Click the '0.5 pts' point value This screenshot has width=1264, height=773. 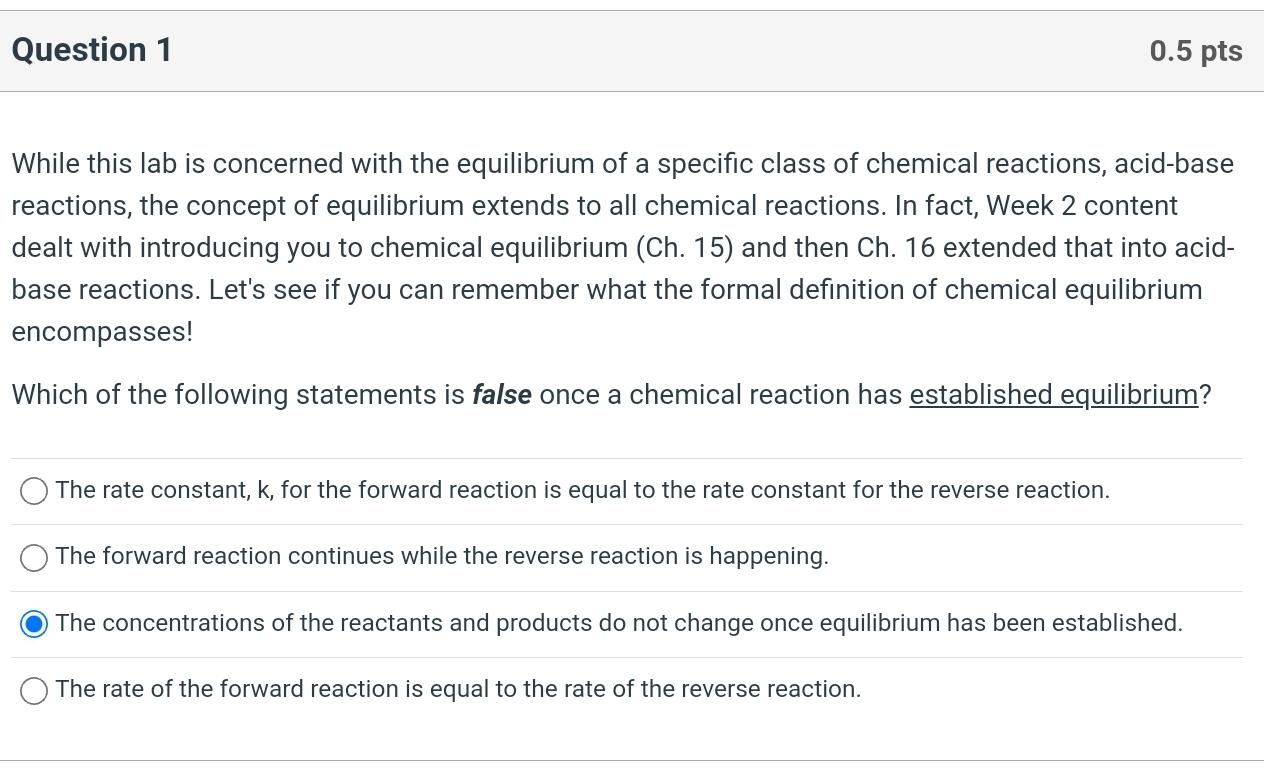click(x=1195, y=51)
